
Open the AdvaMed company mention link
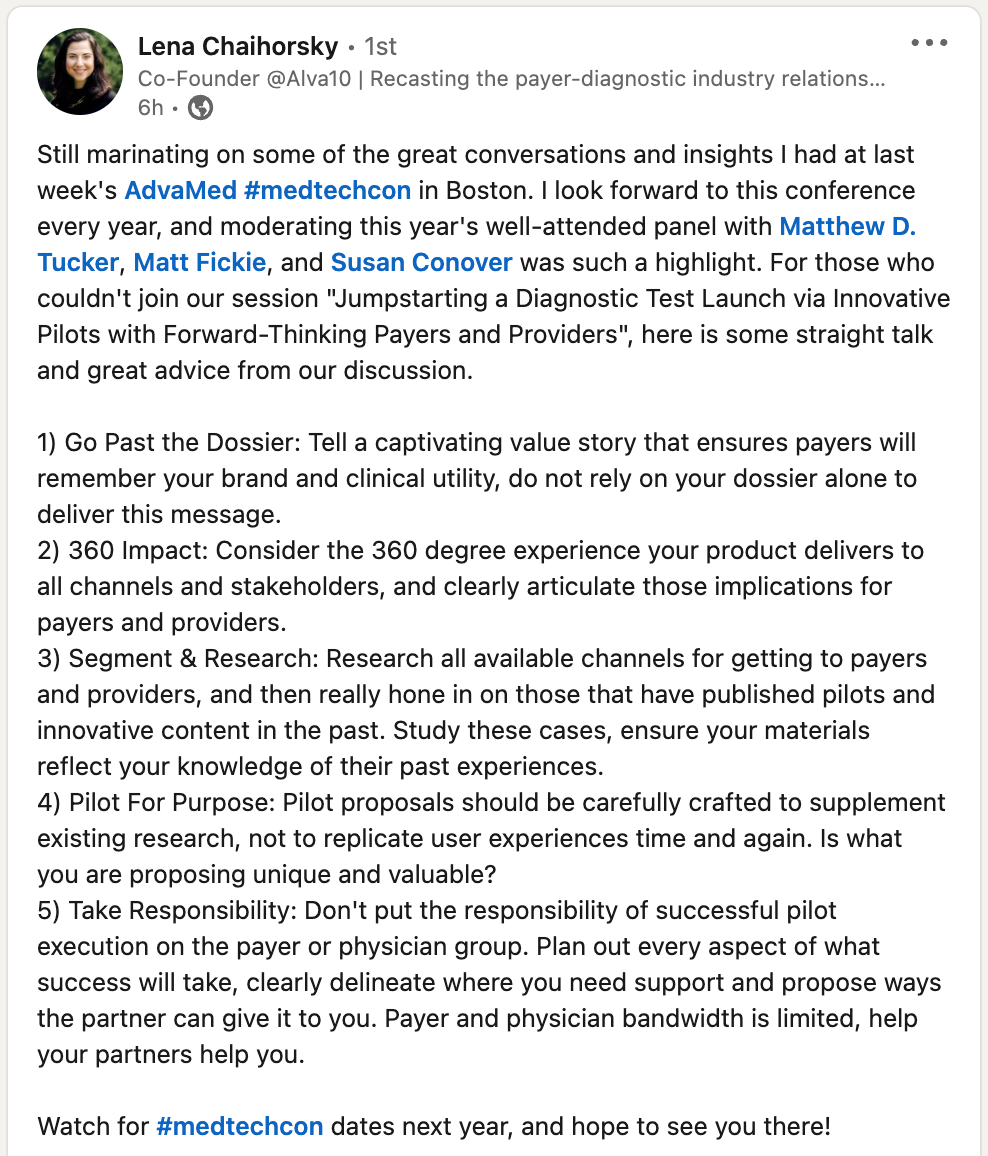click(x=181, y=190)
